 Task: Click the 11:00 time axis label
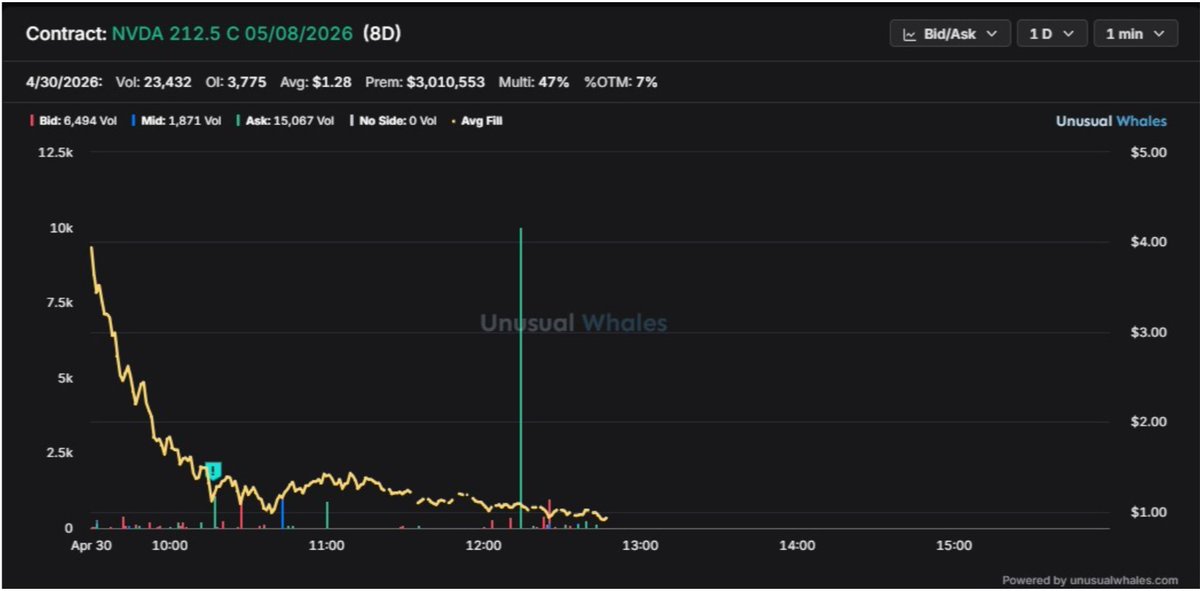click(327, 546)
